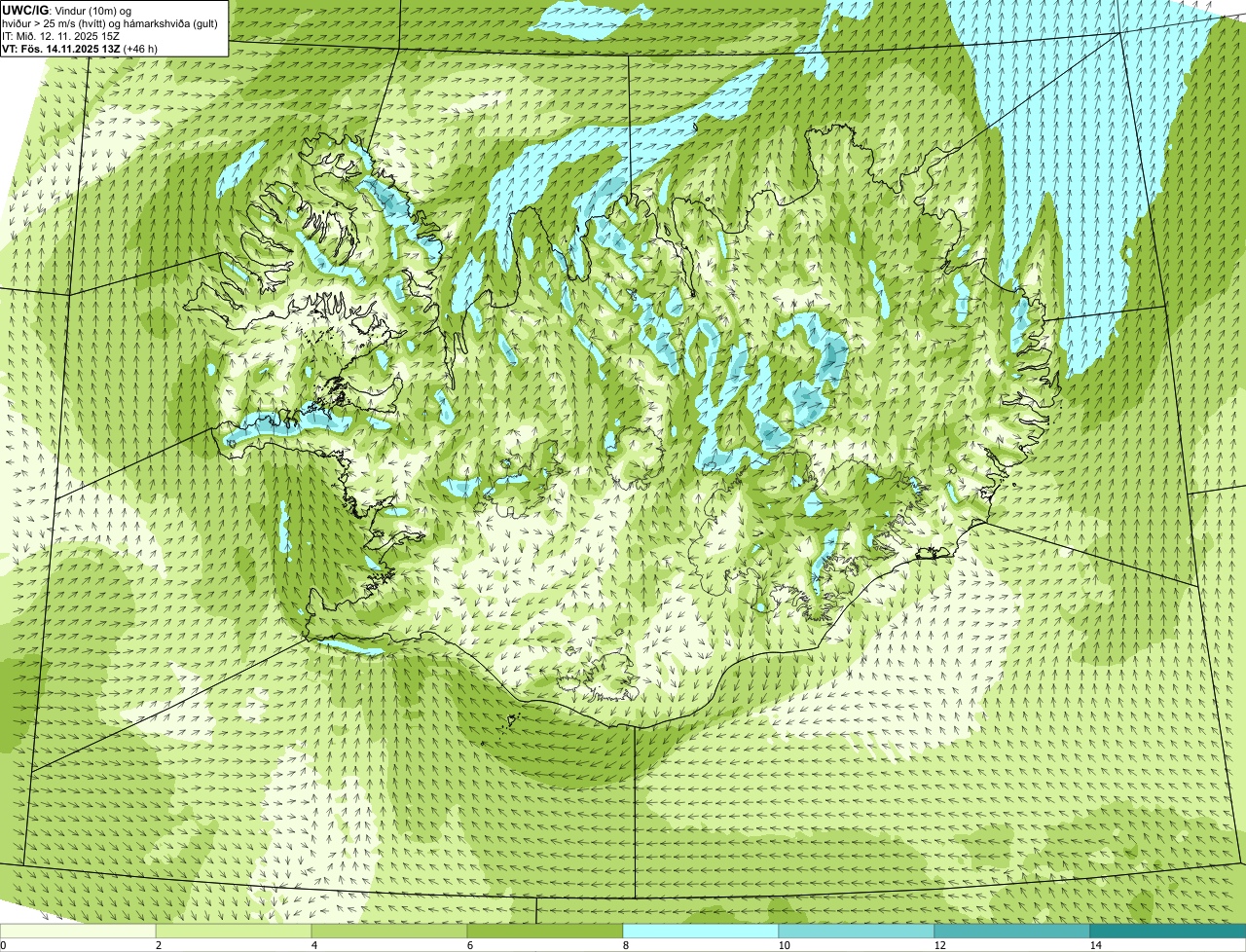The width and height of the screenshot is (1246, 952).
Task: Click the scale label '10' under the color bar
Action: [783, 945]
